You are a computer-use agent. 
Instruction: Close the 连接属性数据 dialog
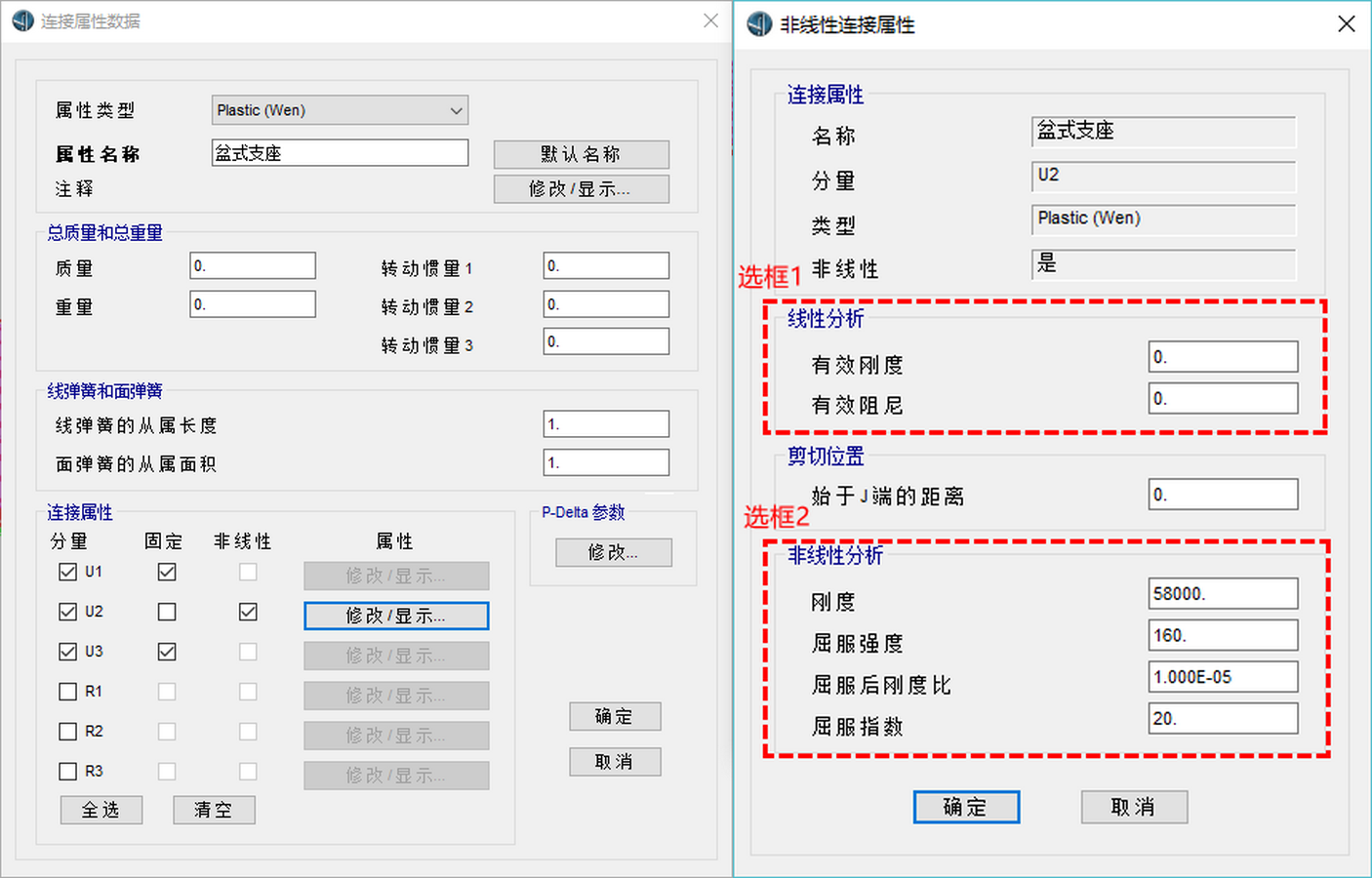(711, 20)
